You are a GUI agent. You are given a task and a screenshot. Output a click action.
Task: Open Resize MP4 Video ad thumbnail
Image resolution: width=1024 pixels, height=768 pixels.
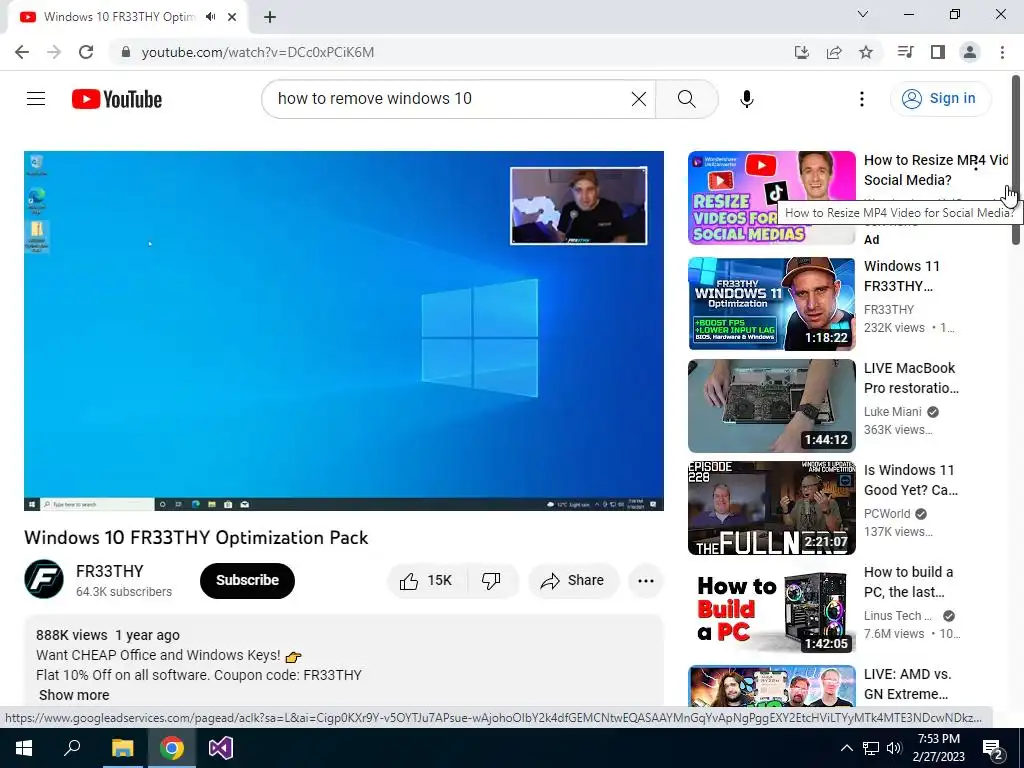coord(771,197)
